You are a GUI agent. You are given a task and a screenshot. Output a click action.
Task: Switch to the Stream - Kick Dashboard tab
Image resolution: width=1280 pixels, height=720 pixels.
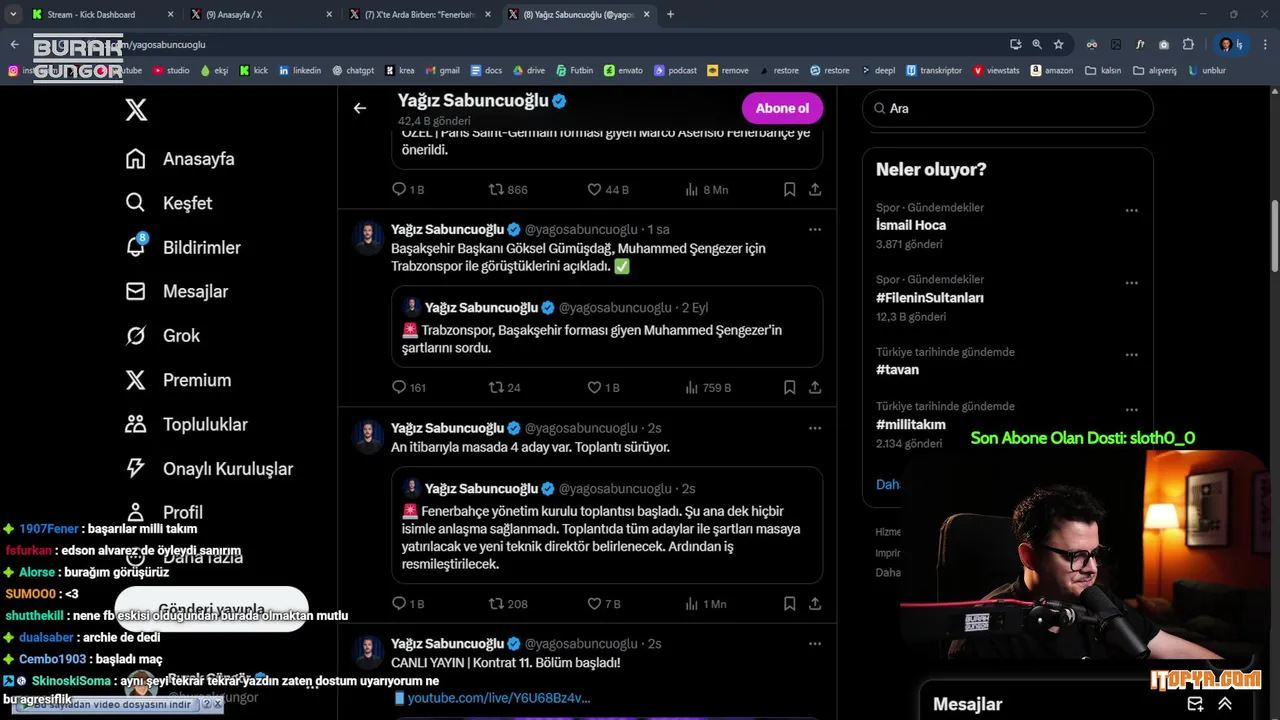tap(103, 14)
